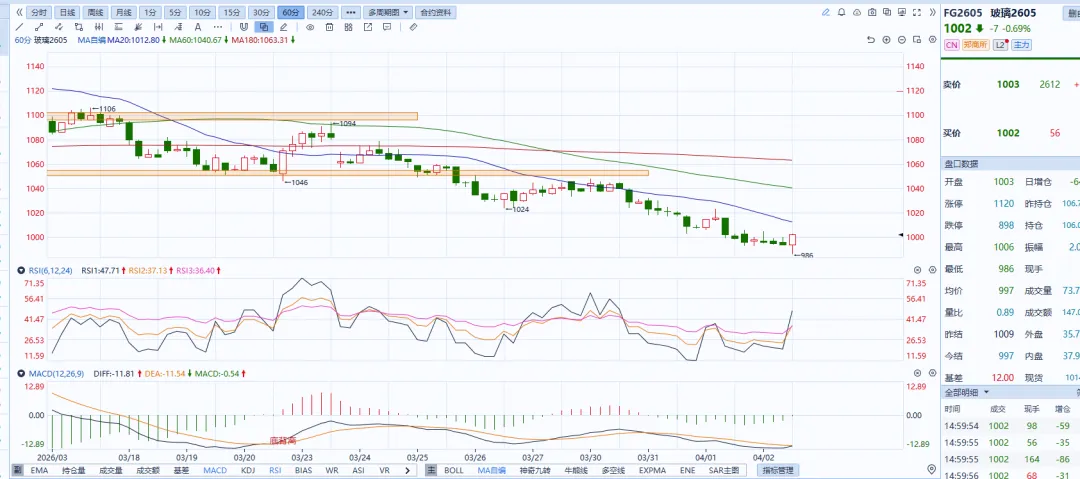Expand more periods ellipsis button
This screenshot has height=479, width=1080.
(351, 12)
